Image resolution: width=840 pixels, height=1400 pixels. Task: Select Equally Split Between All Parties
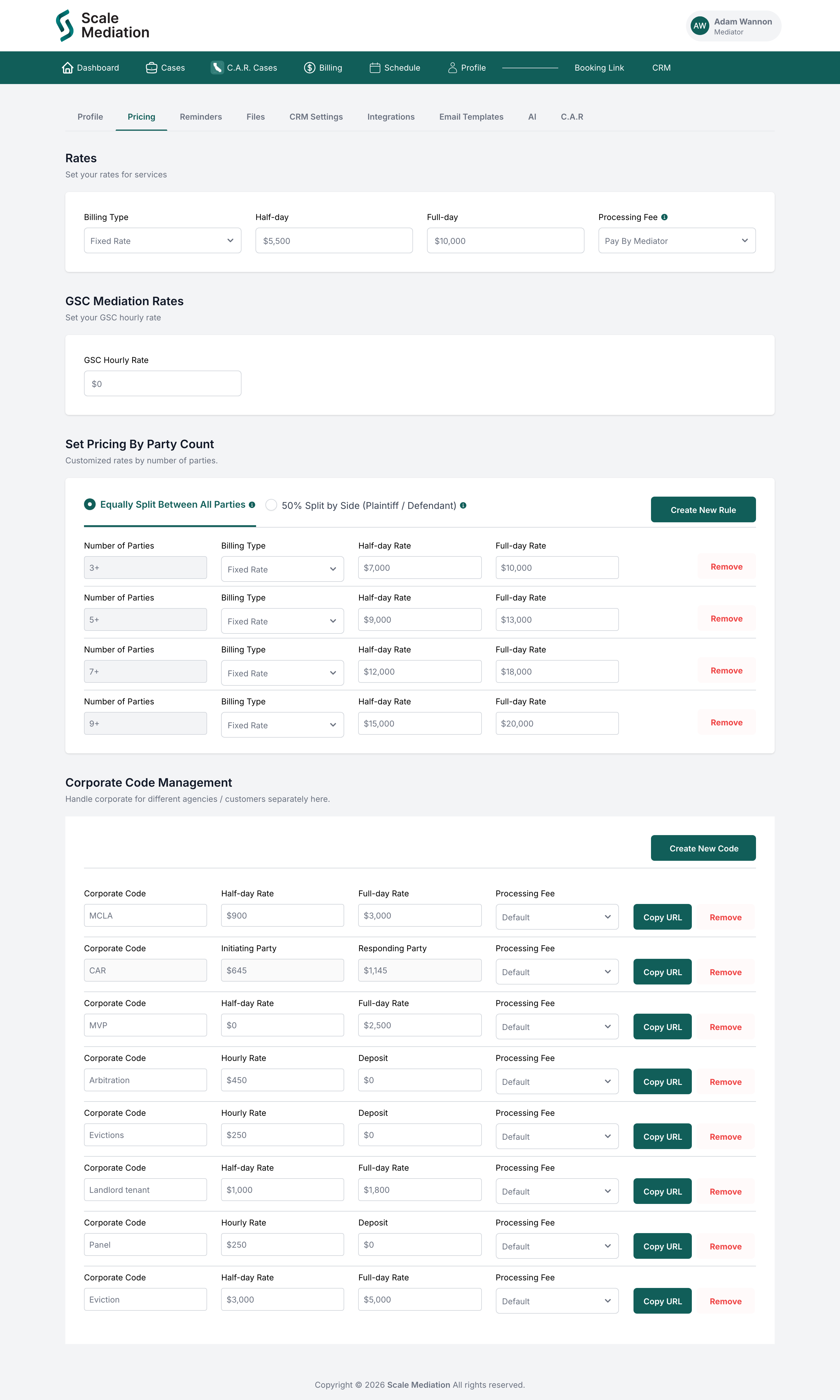click(x=90, y=505)
